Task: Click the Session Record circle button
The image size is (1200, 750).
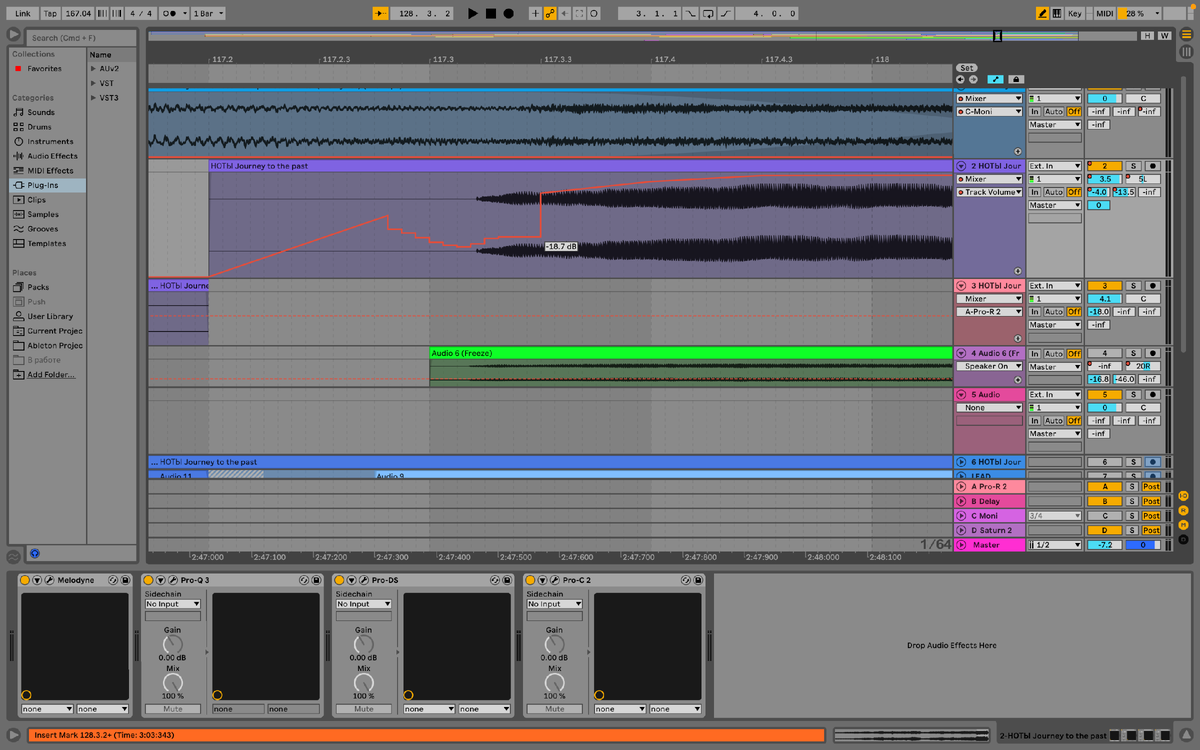Action: [x=594, y=14]
